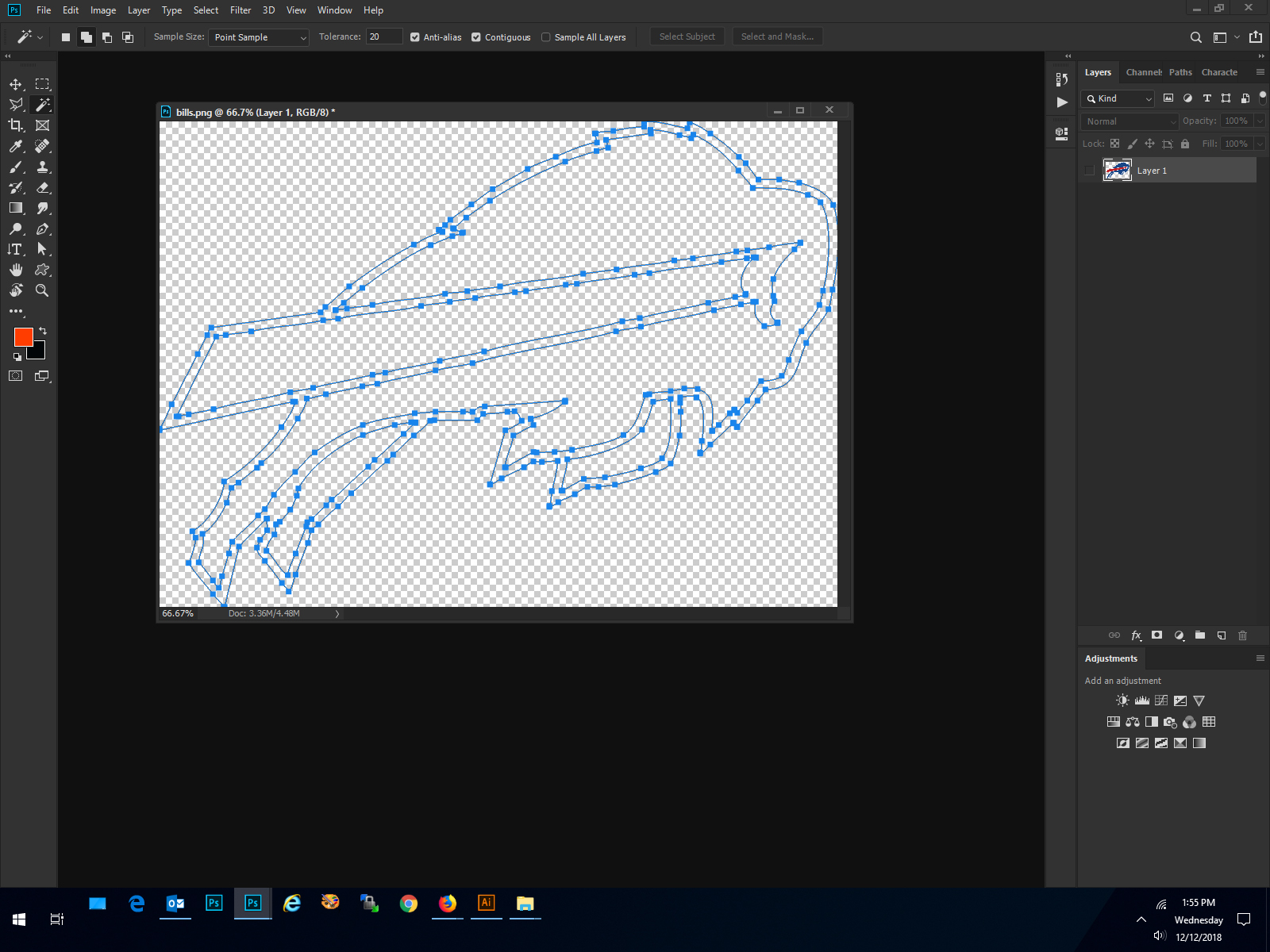Add a Photo Filter adjustment

[x=1170, y=722]
